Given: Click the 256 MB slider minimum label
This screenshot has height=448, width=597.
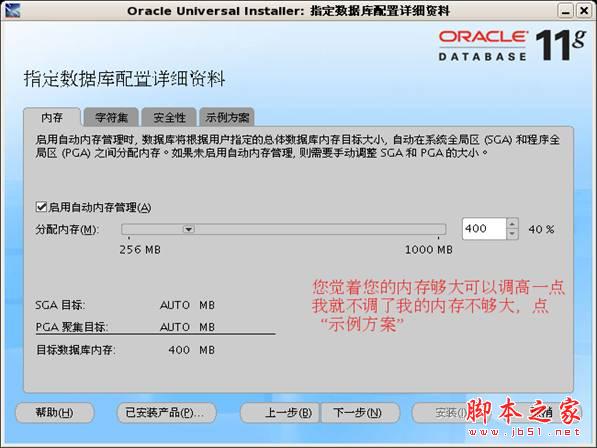Looking at the screenshot, I should [x=140, y=250].
